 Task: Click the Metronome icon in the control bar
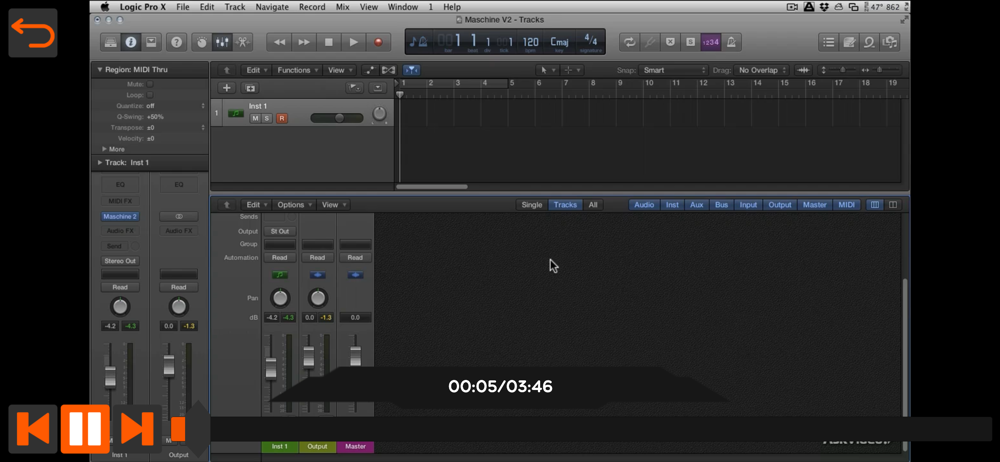pyautogui.click(x=732, y=42)
